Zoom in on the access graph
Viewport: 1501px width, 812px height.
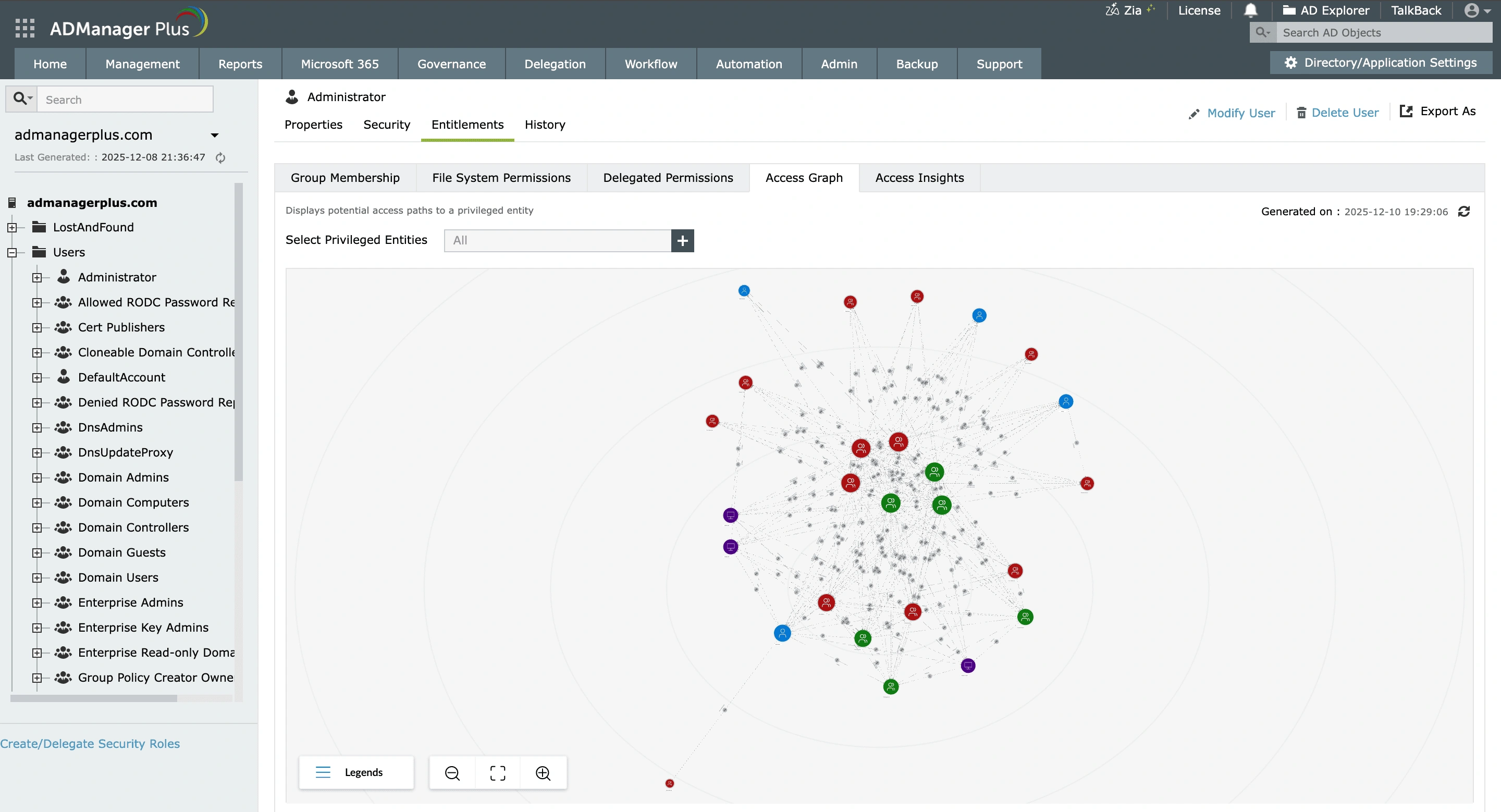point(543,772)
